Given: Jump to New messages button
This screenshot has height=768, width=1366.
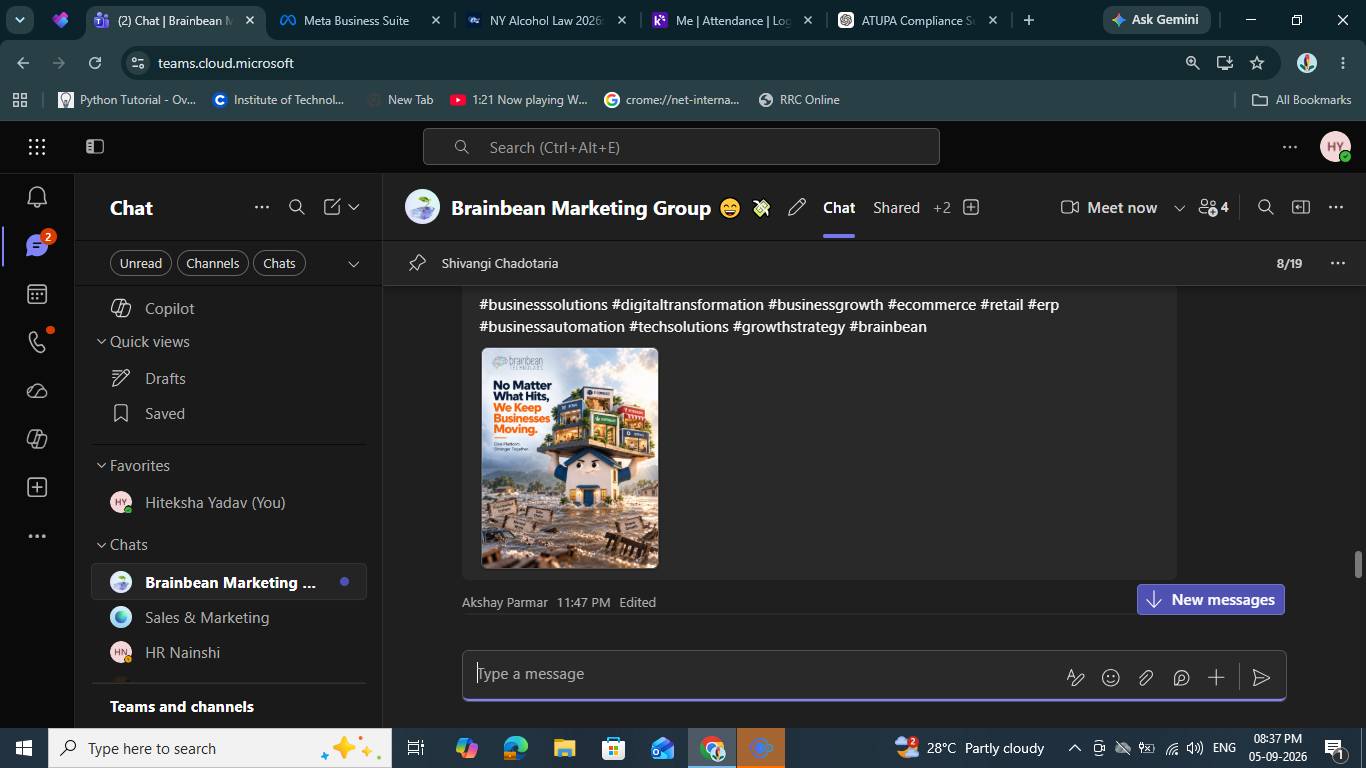Looking at the screenshot, I should click(x=1210, y=600).
